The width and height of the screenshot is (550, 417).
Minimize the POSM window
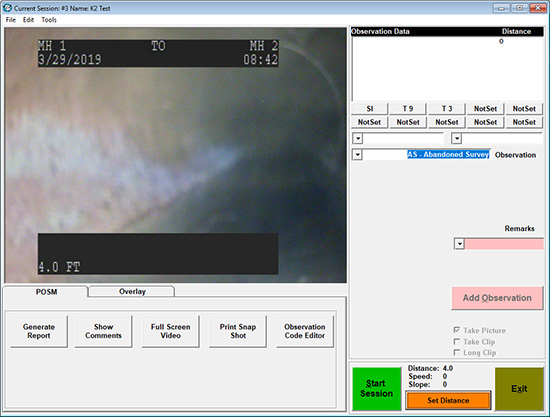501,8
